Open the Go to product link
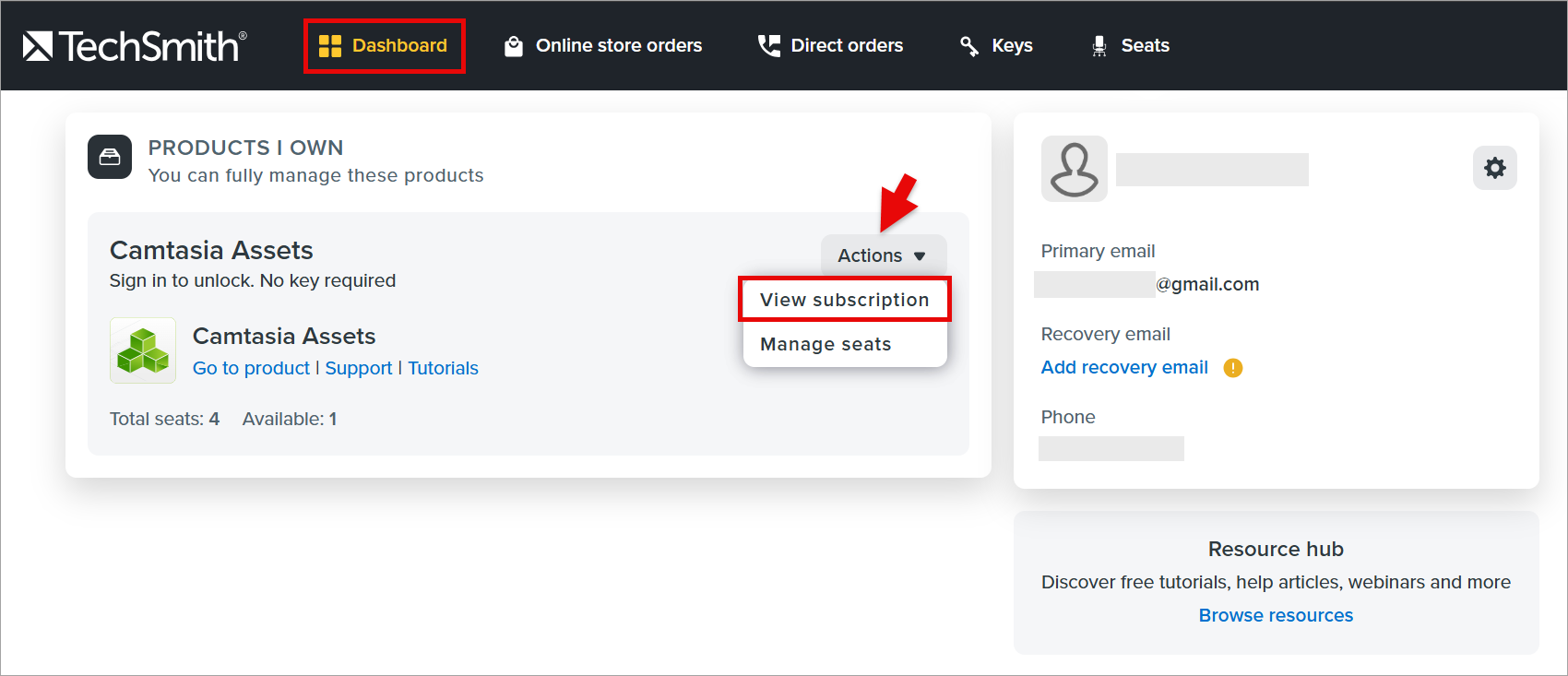This screenshot has height=676, width=1568. click(251, 368)
